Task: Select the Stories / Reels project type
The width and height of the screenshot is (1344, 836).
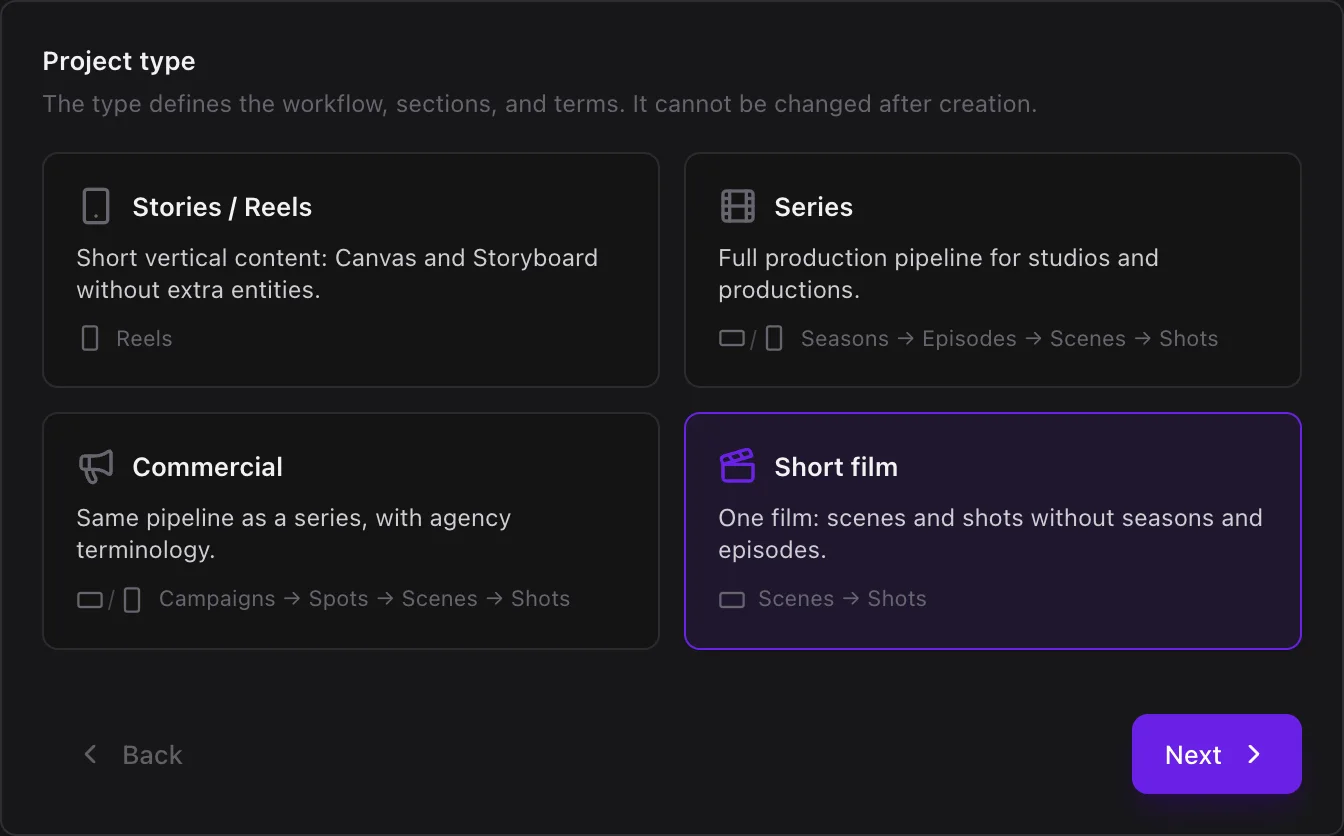Action: pyautogui.click(x=351, y=270)
